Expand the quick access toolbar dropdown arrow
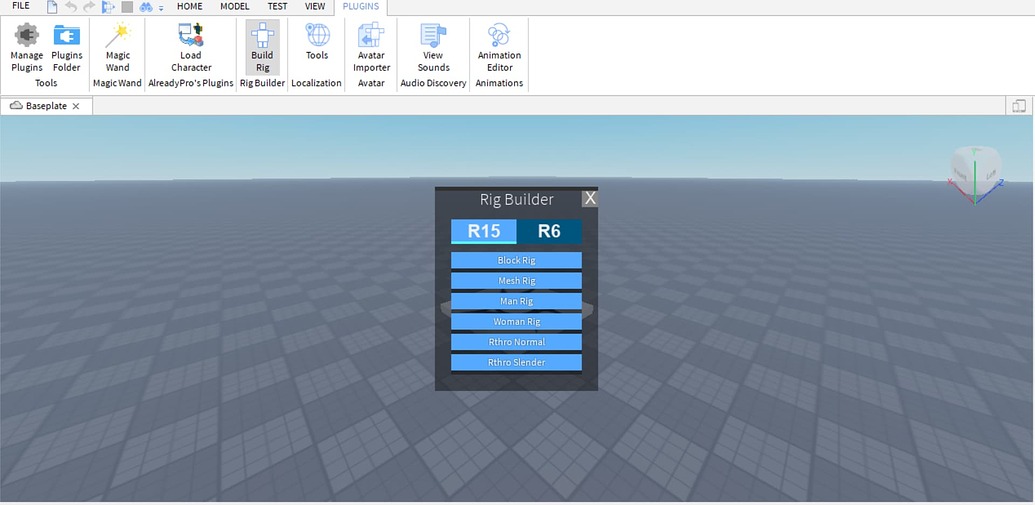This screenshot has height=505, width=1035. 161,8
